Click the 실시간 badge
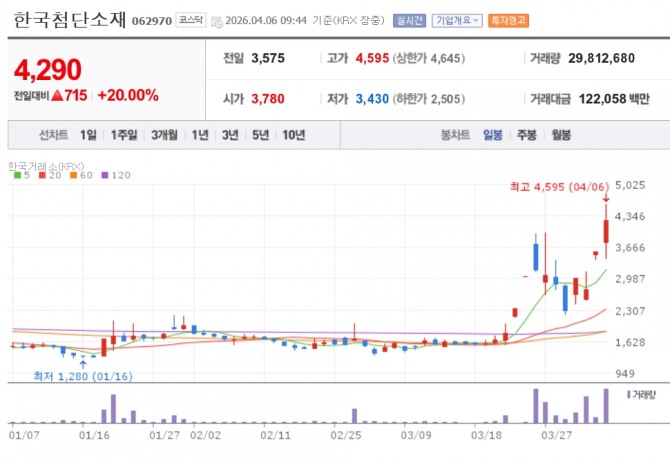Screen dimensions: 670x460 [409, 21]
